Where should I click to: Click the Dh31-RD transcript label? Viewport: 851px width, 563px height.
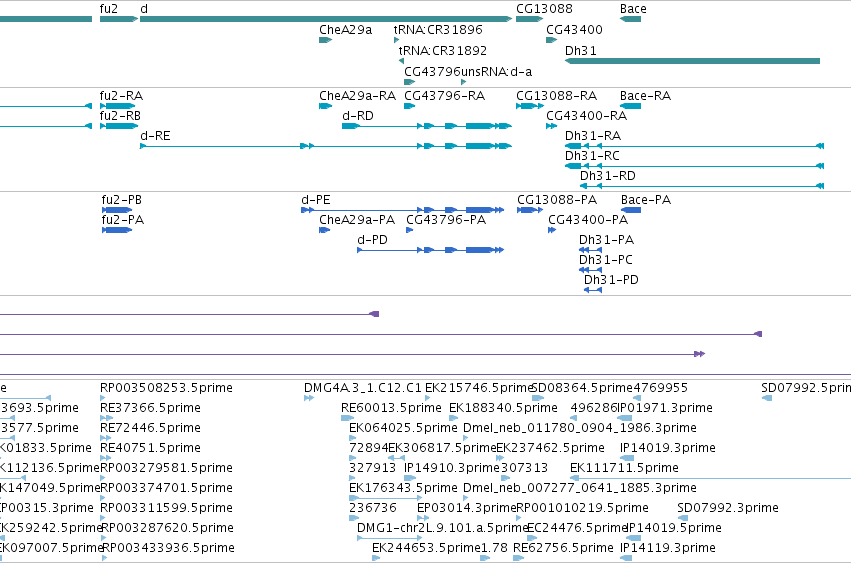607,176
